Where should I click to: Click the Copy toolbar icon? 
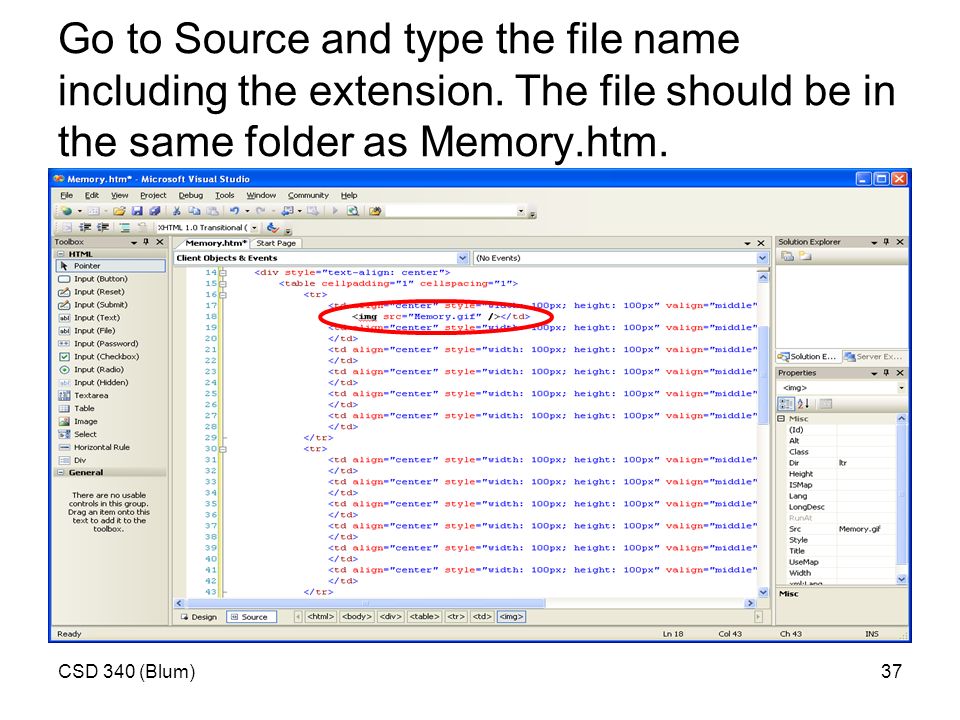194,211
